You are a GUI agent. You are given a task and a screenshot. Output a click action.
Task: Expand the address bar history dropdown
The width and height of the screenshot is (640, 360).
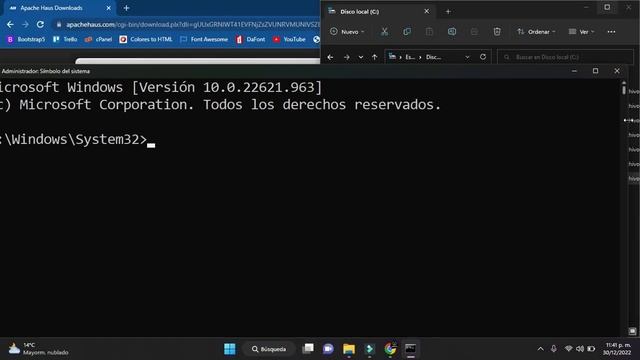click(x=467, y=57)
